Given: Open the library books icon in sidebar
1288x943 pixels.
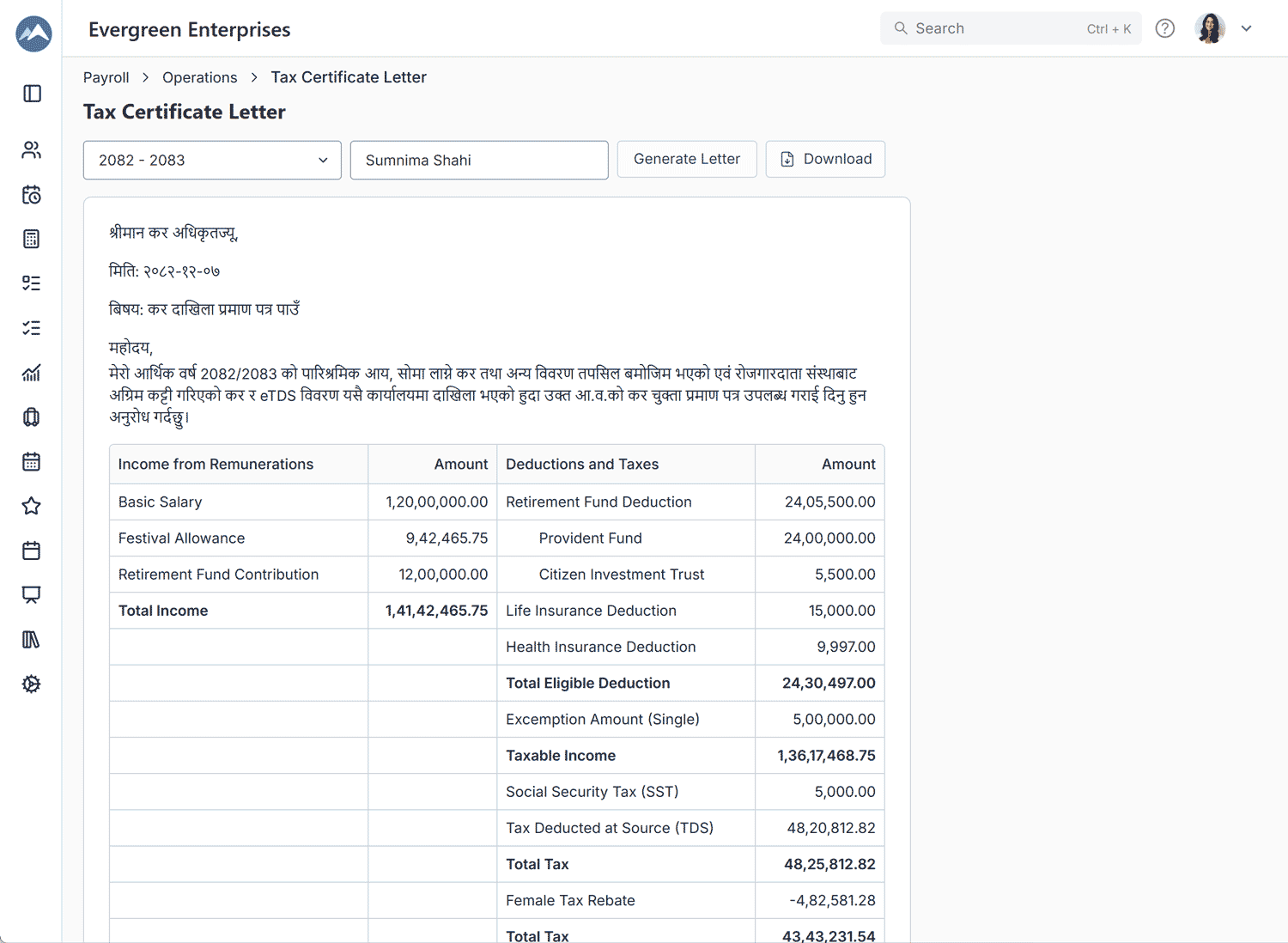Looking at the screenshot, I should pyautogui.click(x=32, y=640).
